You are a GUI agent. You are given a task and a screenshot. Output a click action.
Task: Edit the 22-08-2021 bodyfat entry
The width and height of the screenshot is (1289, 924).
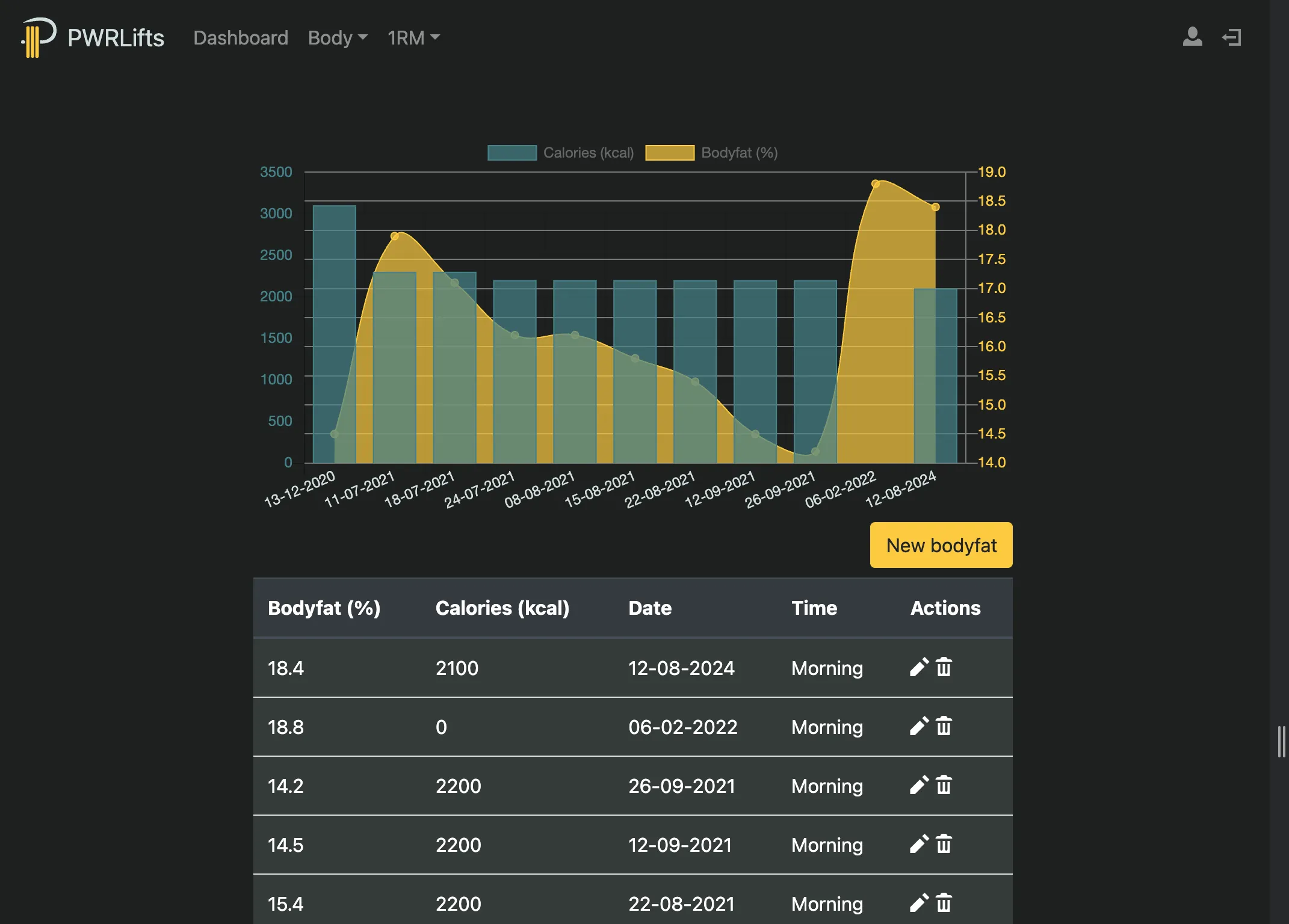[x=919, y=903]
